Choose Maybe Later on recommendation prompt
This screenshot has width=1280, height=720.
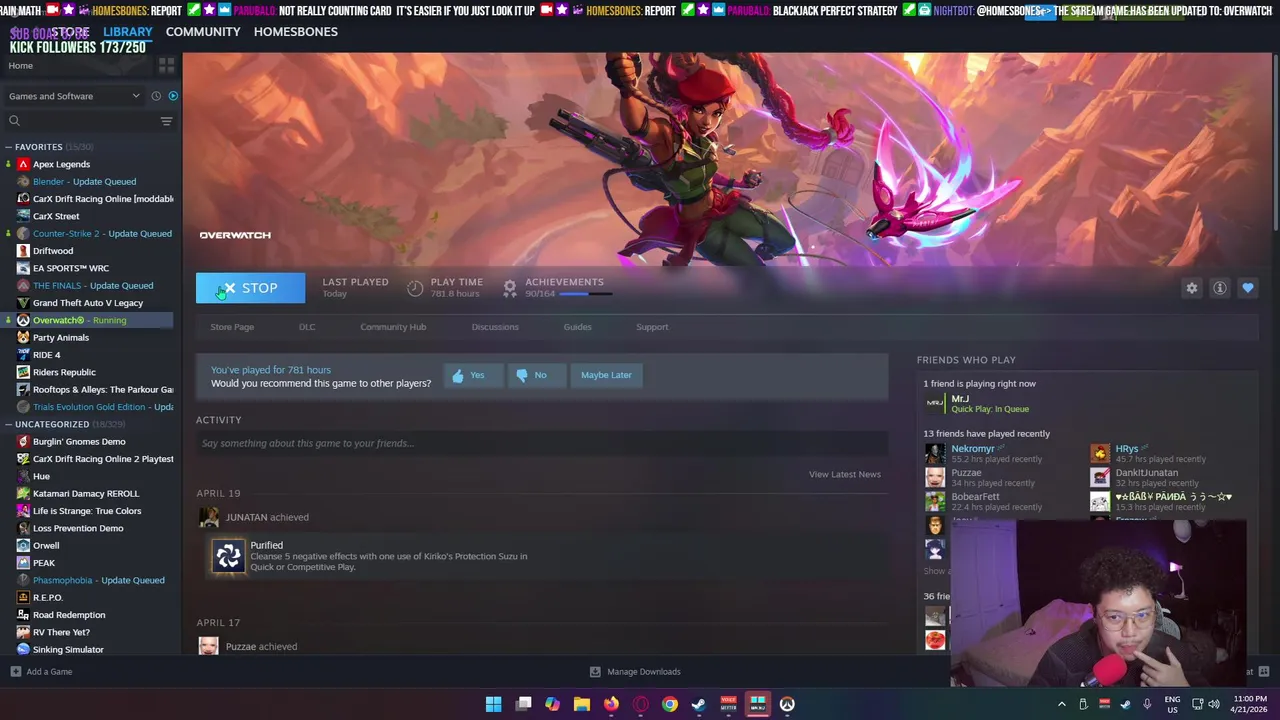(606, 375)
